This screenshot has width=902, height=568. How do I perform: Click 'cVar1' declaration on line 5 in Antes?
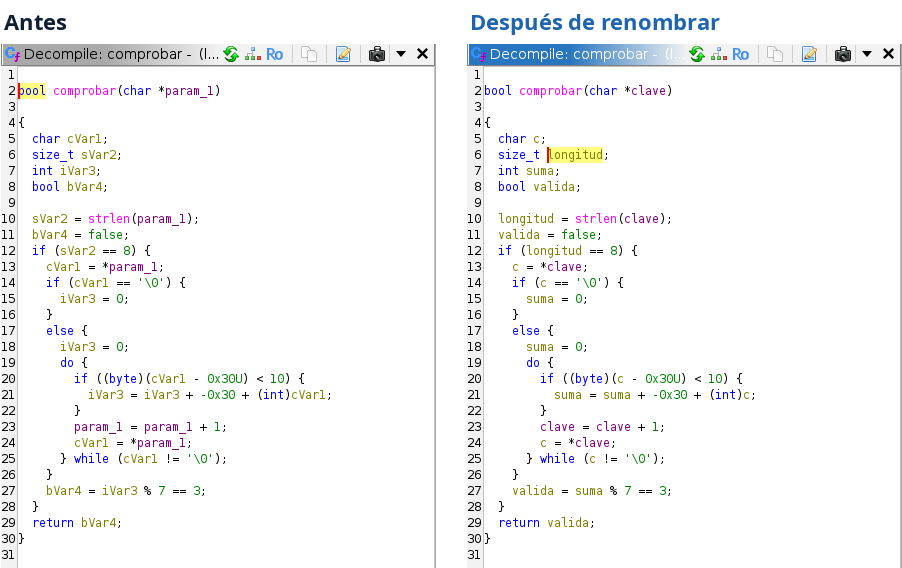85,139
